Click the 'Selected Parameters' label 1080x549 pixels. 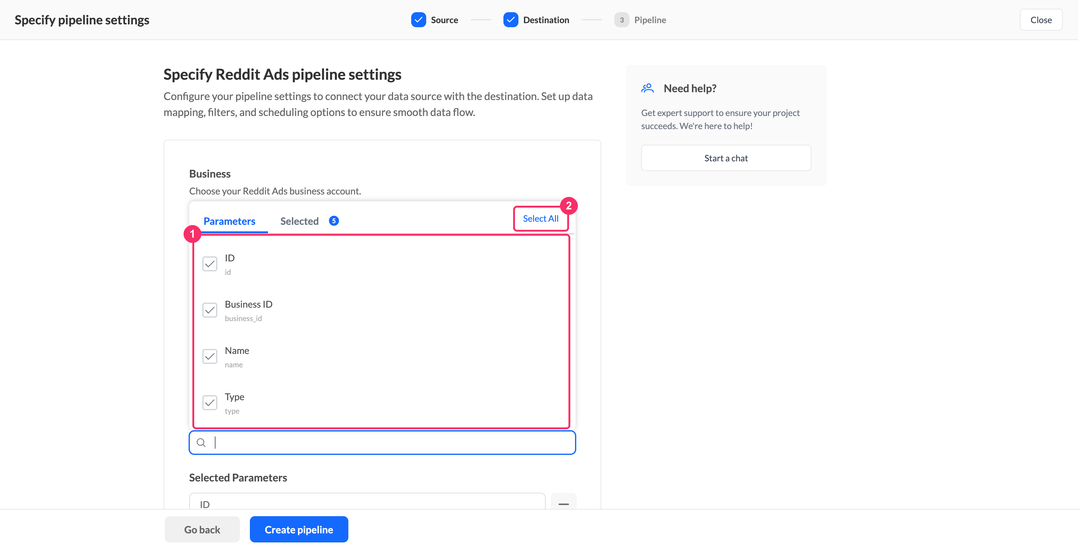(238, 477)
